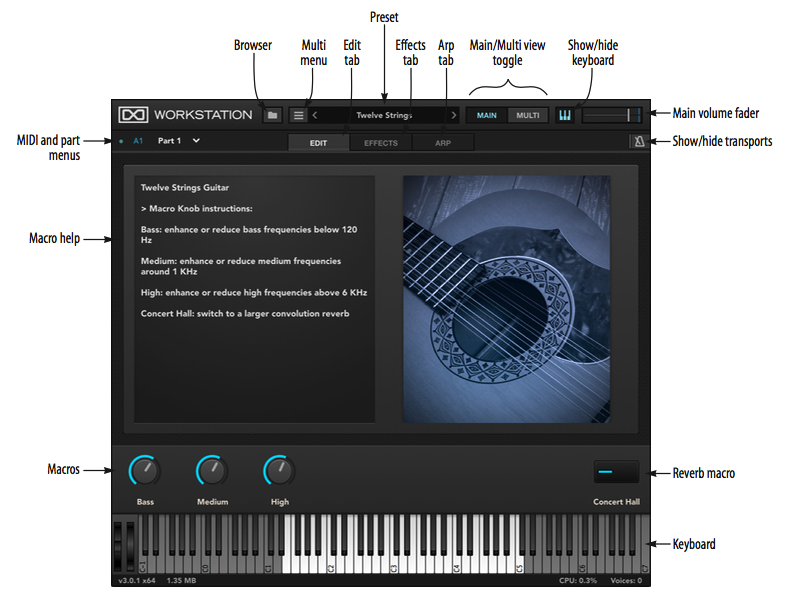
Task: Go to next preset arrow
Action: point(454,115)
